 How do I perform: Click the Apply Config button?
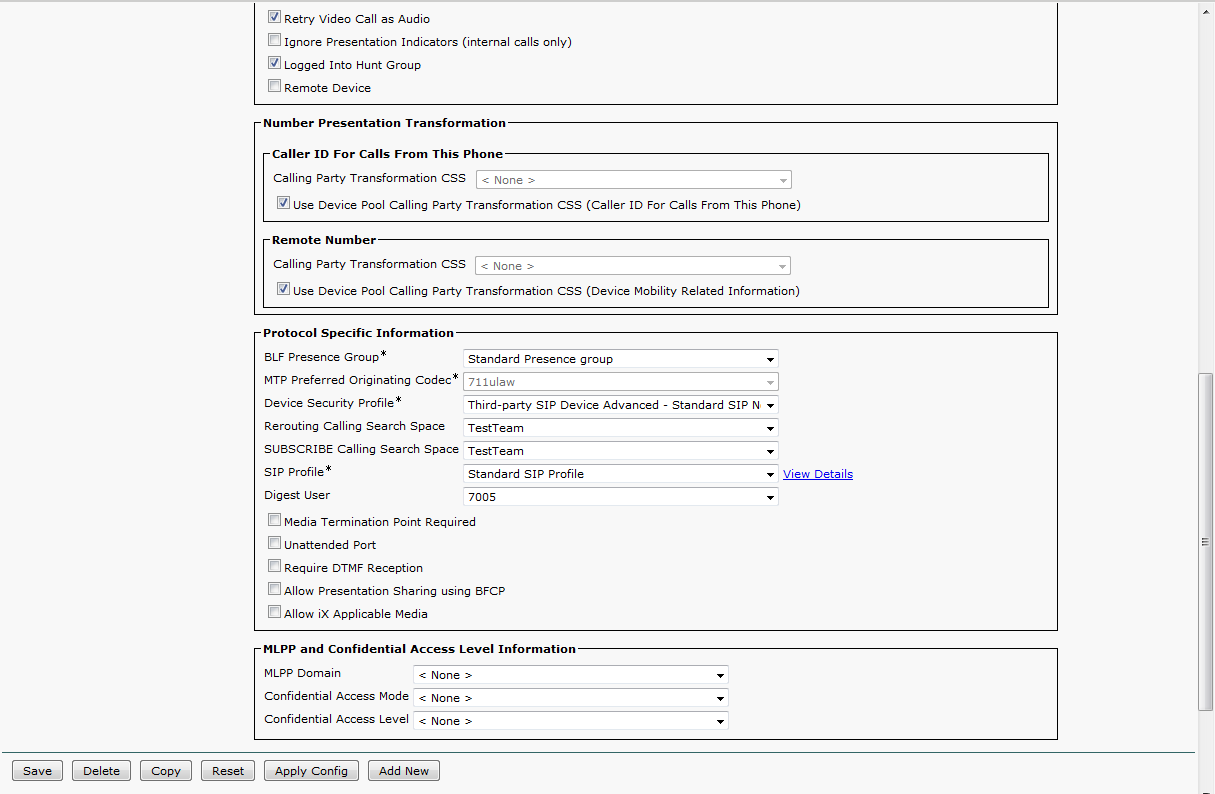[311, 771]
